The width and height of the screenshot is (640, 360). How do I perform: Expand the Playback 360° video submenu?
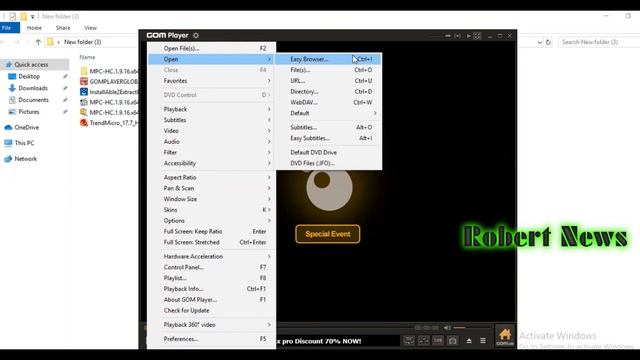tap(212, 325)
